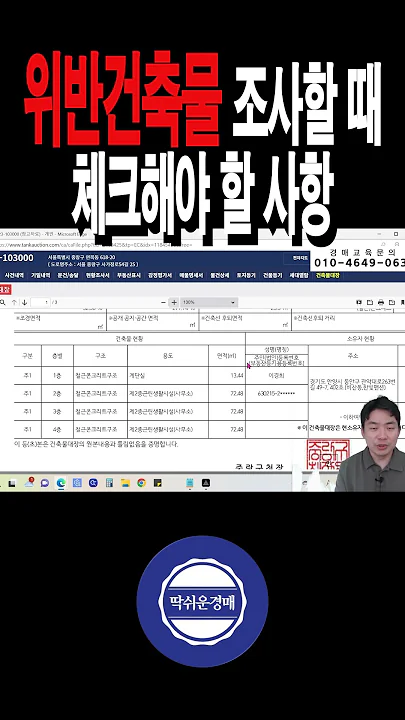Image resolution: width=405 pixels, height=720 pixels.
Task: Open the 사건내역 tab
Action: coord(14,276)
